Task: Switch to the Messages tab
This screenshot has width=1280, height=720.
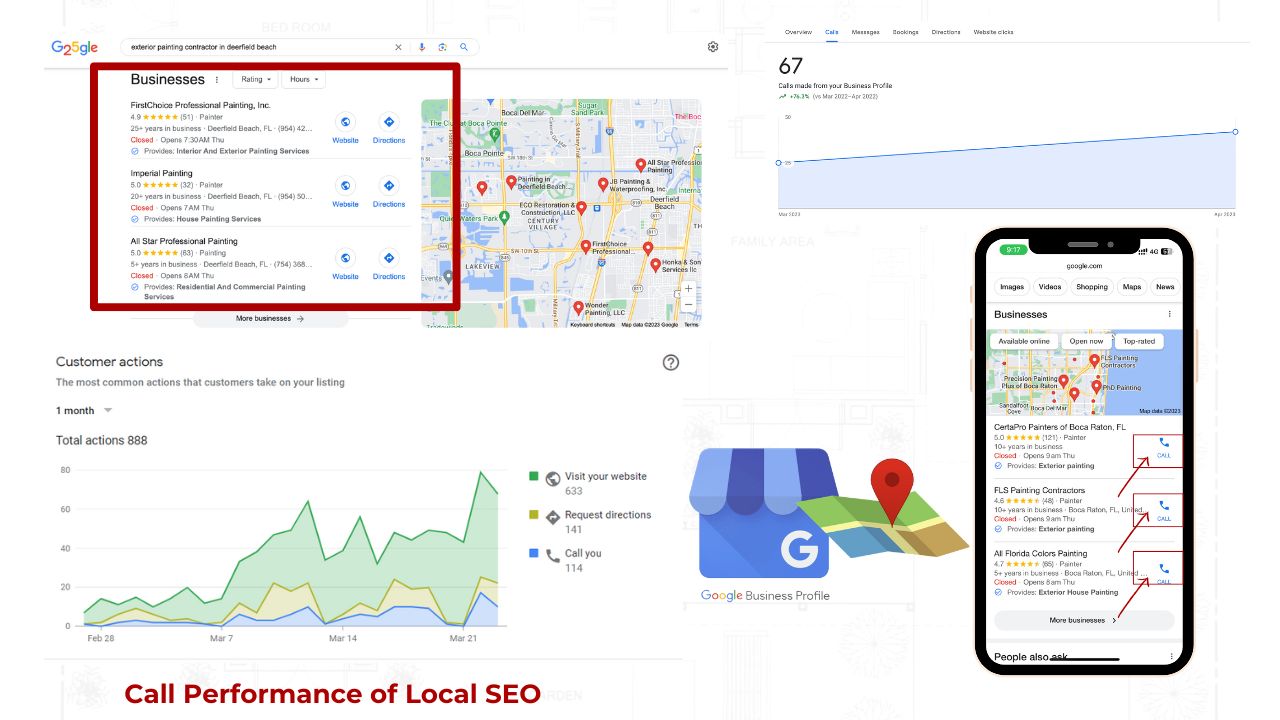Action: 865,32
